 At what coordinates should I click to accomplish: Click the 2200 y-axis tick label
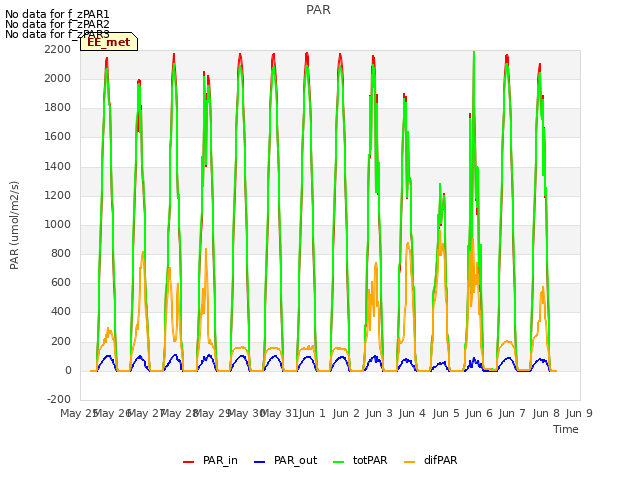tap(58, 49)
